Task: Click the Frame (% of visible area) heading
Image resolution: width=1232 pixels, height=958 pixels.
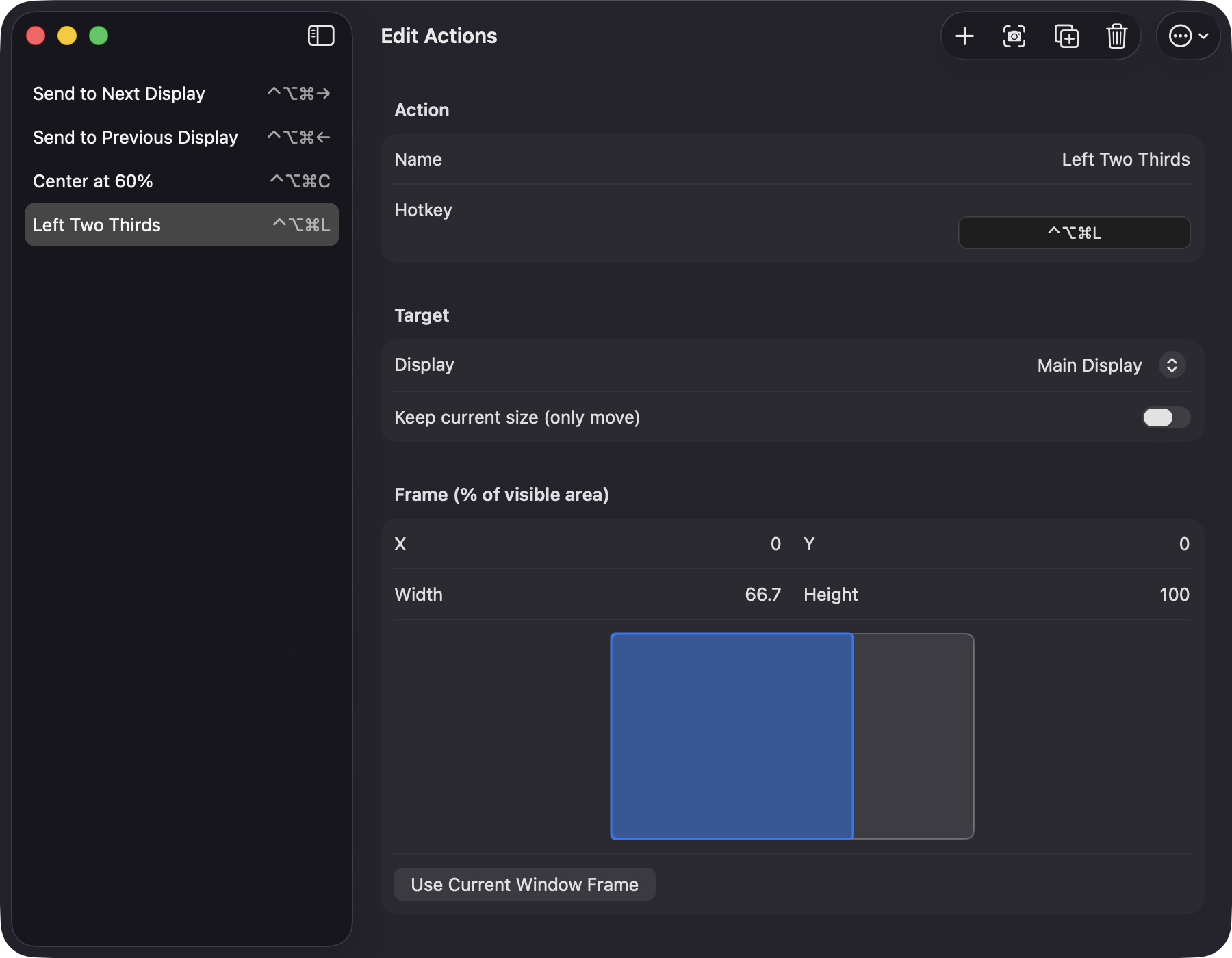Action: pyautogui.click(x=502, y=494)
